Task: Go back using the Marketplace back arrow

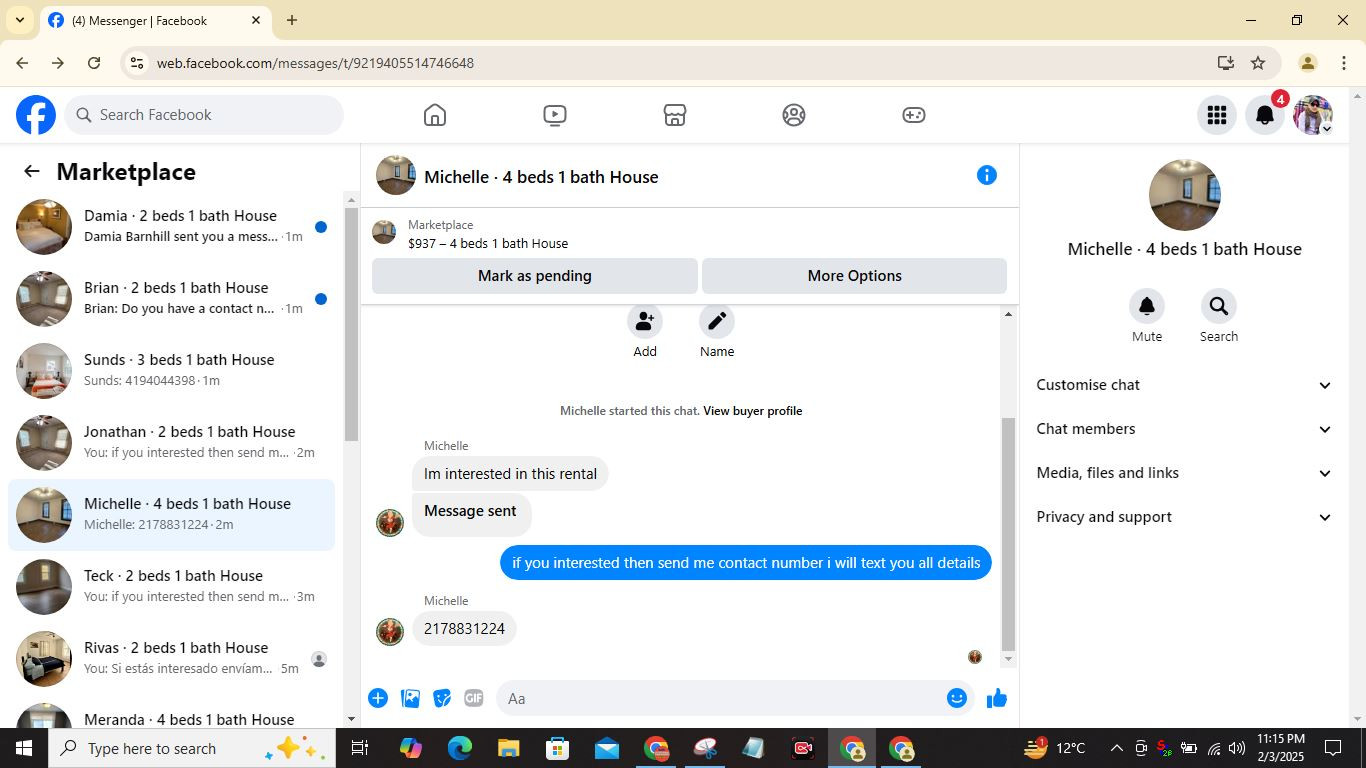Action: tap(32, 172)
